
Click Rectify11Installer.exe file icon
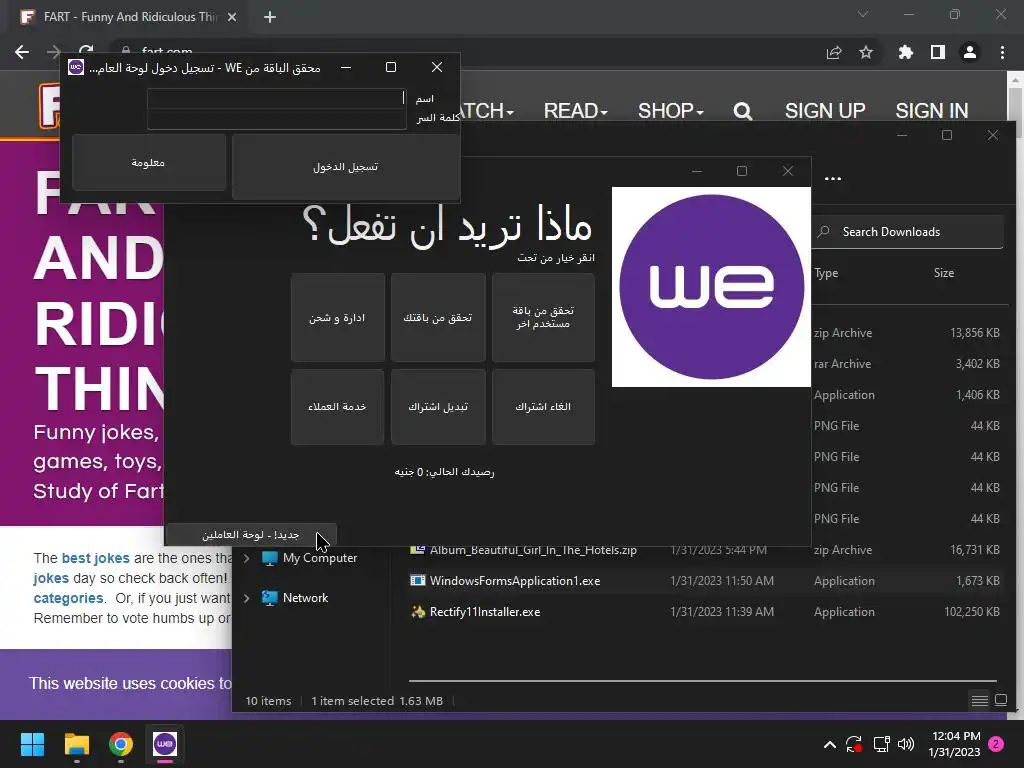(418, 612)
